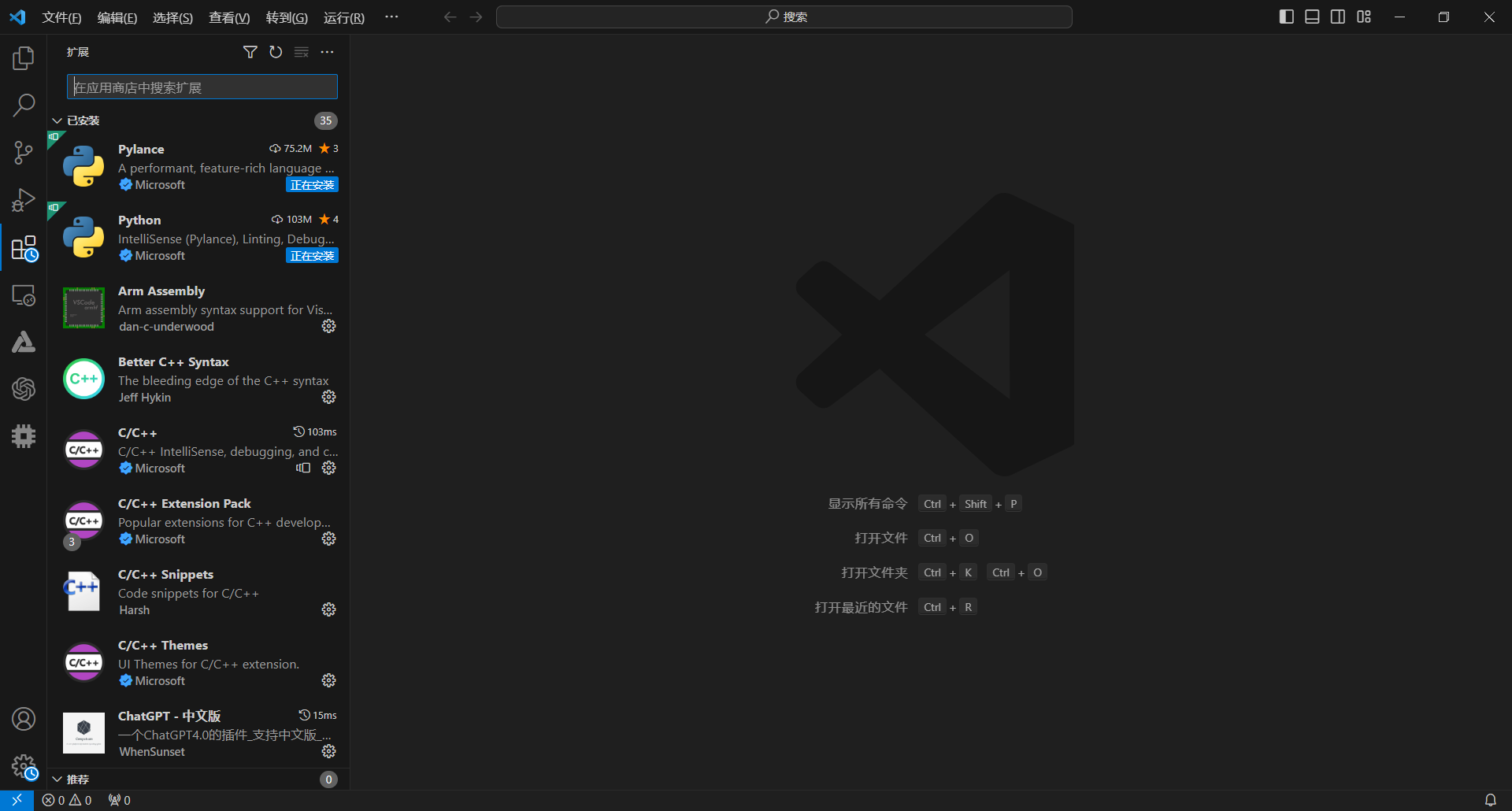Screen dimensions: 1512x811
Task: Open the Source Control view
Action: (x=24, y=152)
